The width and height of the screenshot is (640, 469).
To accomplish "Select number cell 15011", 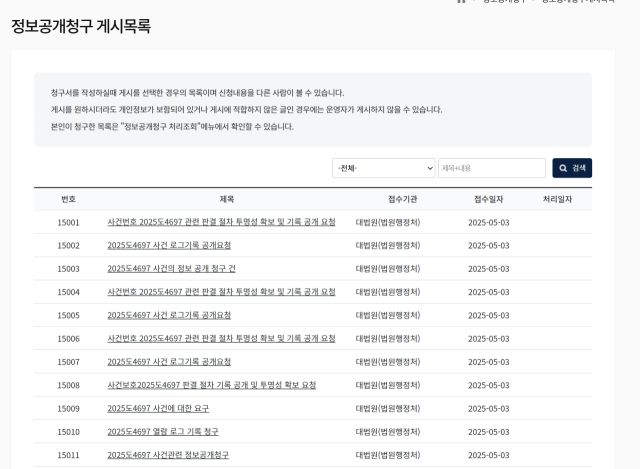I will [68, 455].
